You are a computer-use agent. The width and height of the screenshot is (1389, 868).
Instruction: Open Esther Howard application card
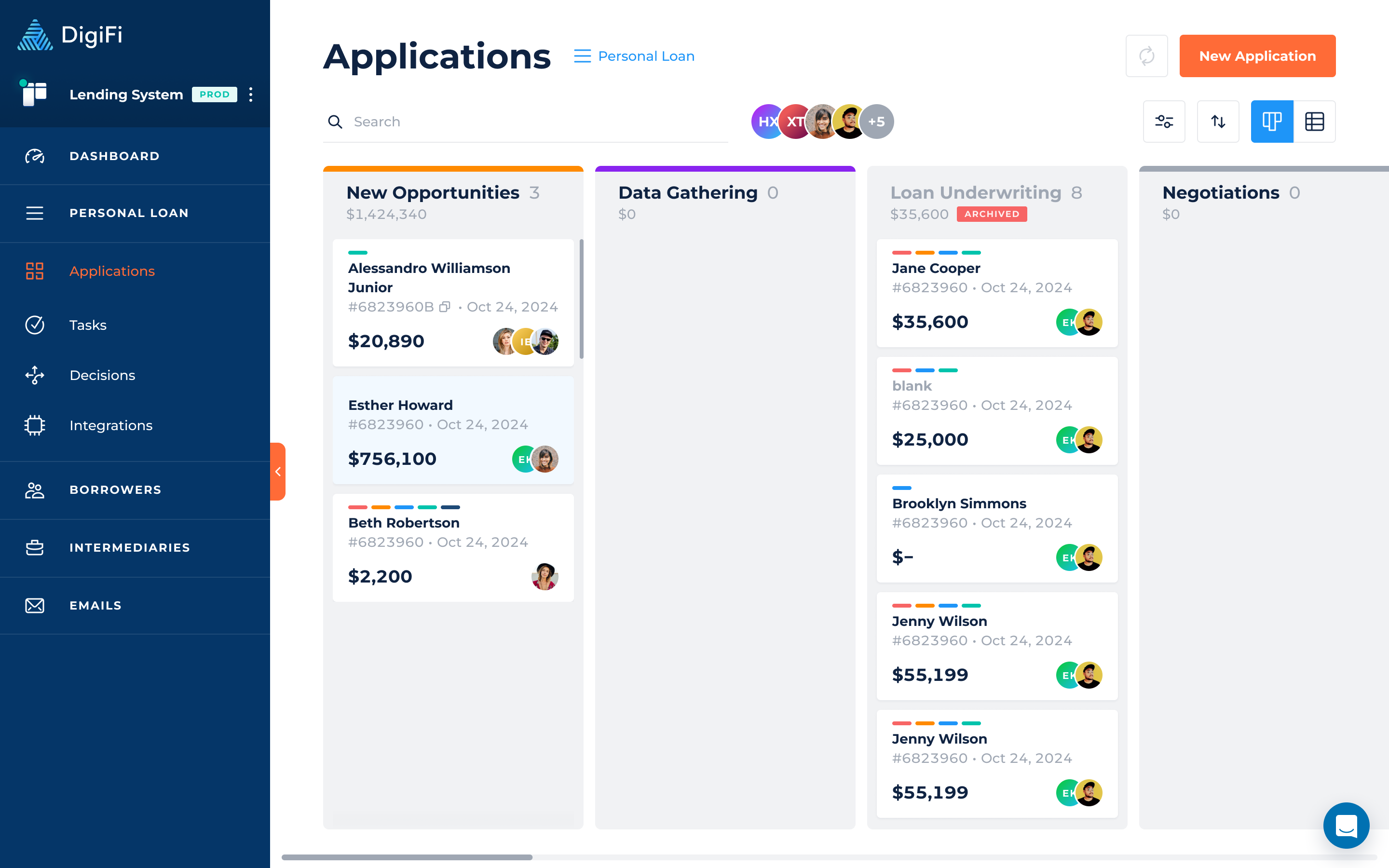[x=453, y=431]
